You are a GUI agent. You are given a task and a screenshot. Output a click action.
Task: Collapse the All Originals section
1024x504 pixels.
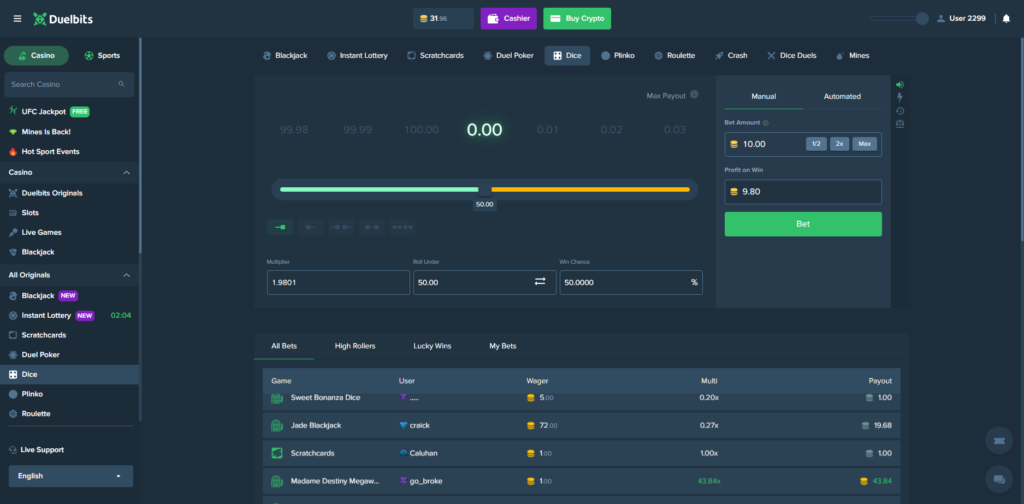click(127, 275)
